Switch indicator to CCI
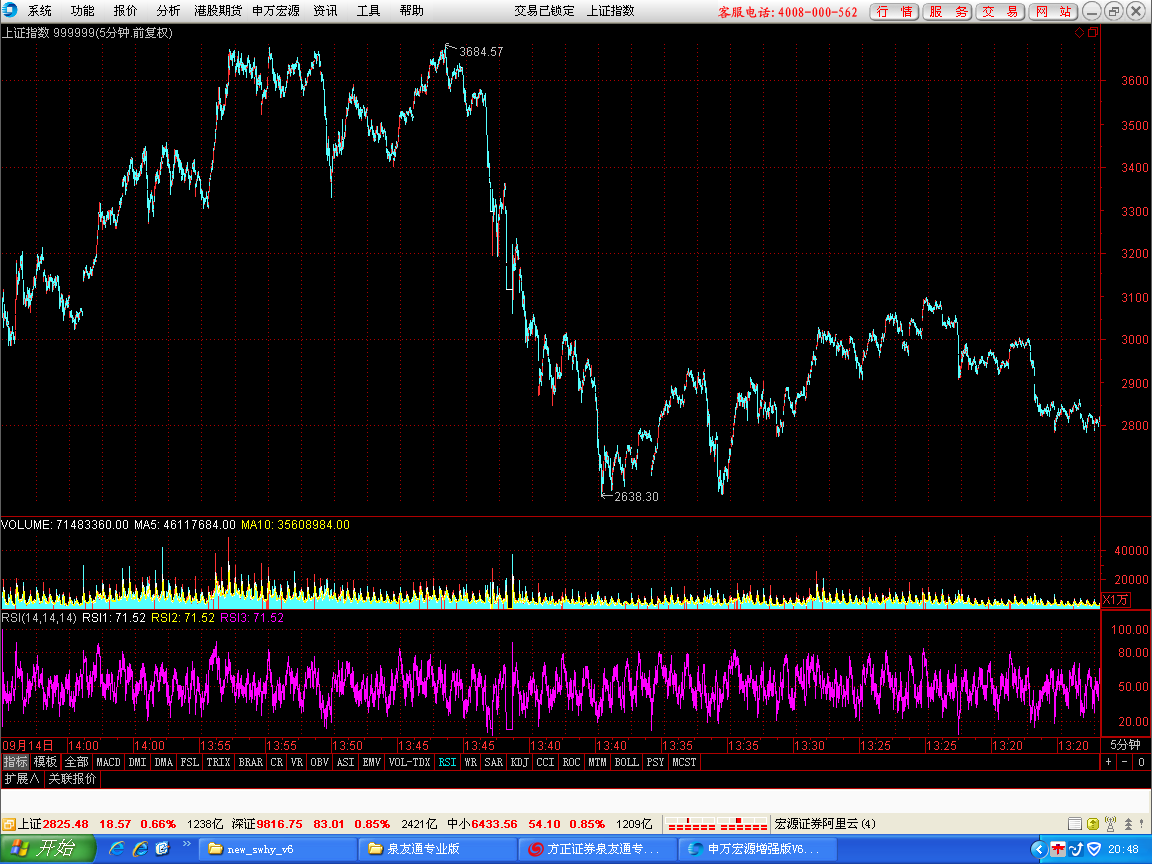The image size is (1152, 864). (x=545, y=762)
